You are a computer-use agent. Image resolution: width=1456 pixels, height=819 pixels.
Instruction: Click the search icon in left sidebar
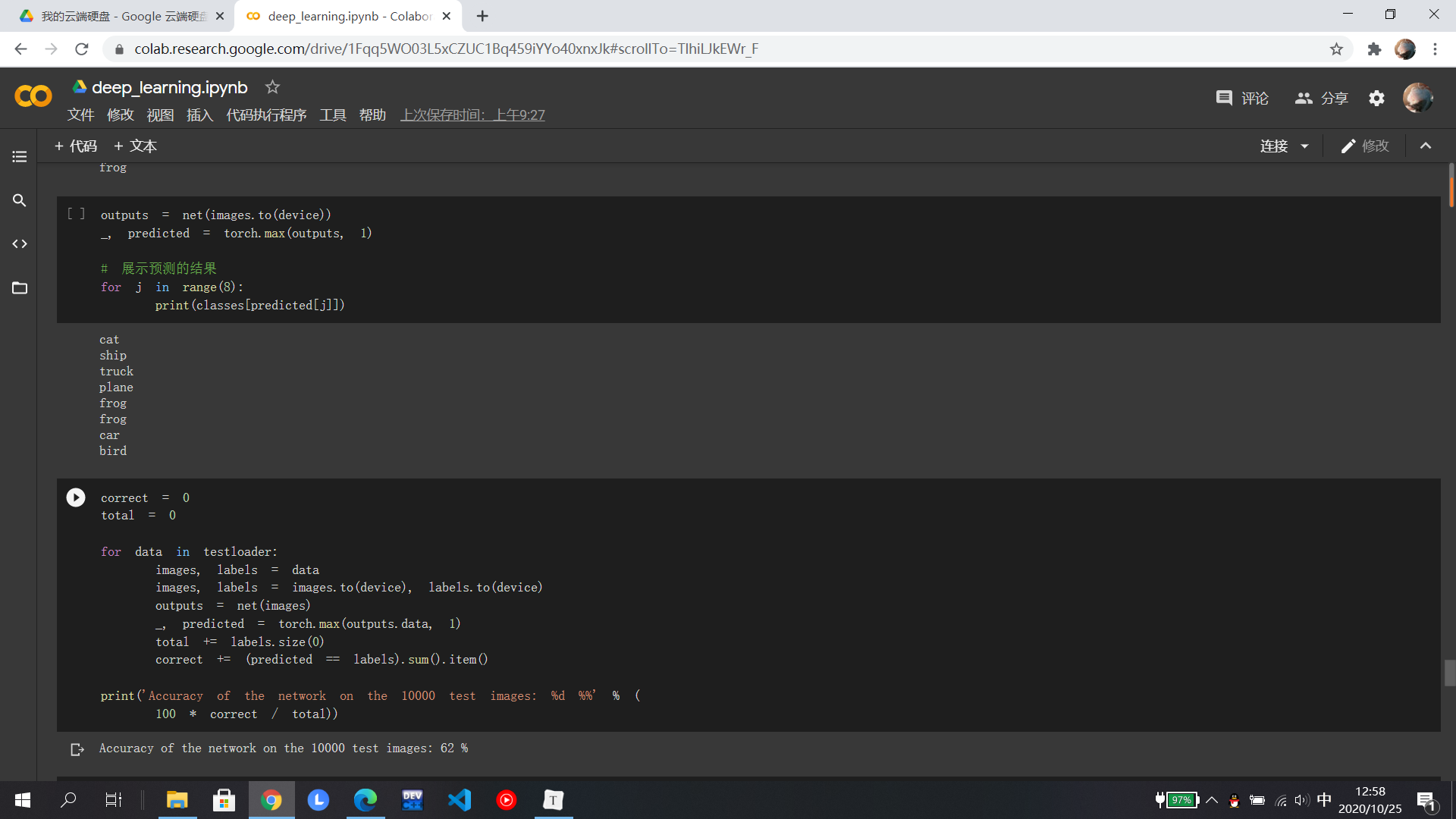[x=20, y=200]
